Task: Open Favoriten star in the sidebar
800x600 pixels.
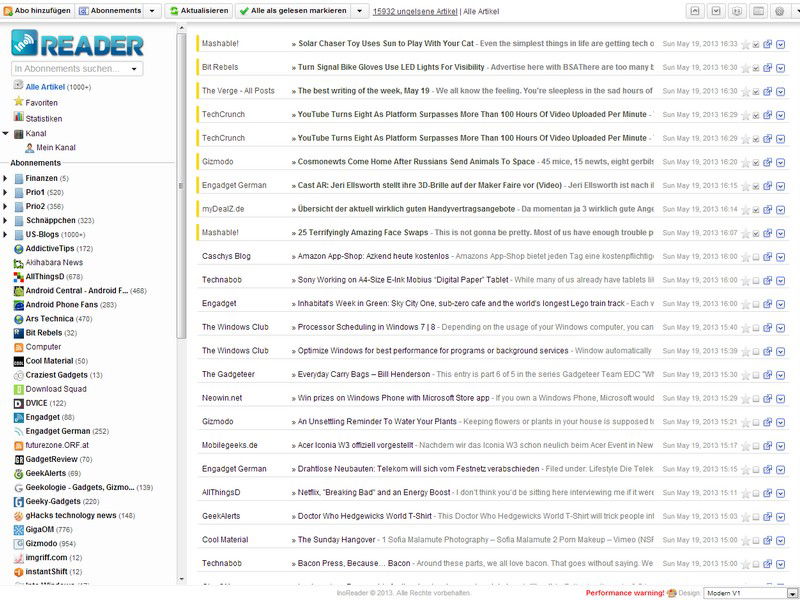Action: click(19, 102)
